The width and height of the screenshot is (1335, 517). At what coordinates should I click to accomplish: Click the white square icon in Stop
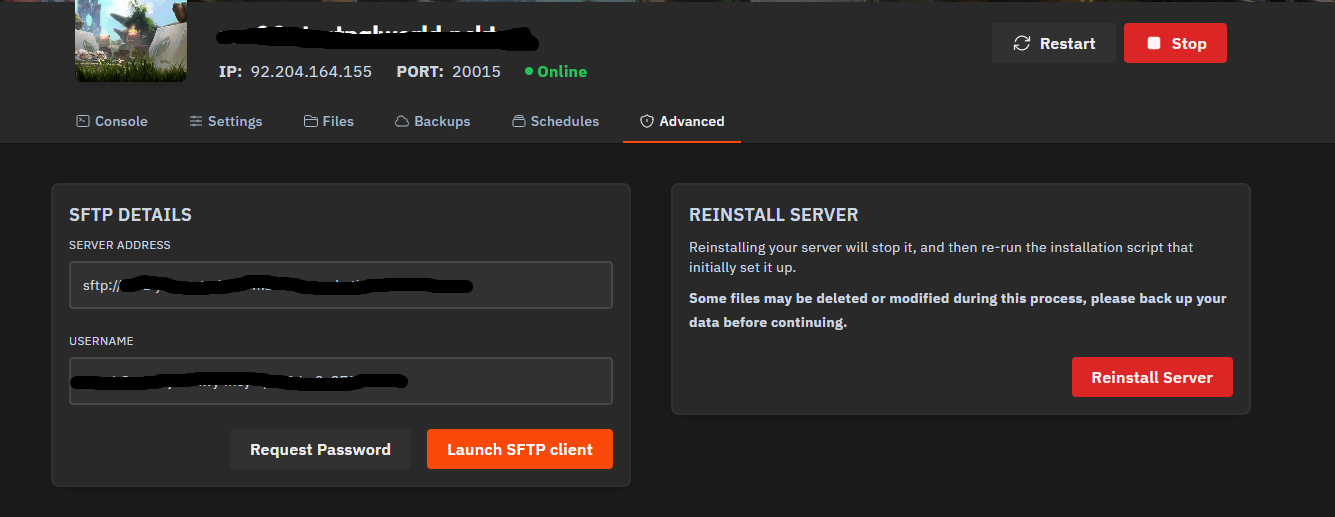(1153, 43)
